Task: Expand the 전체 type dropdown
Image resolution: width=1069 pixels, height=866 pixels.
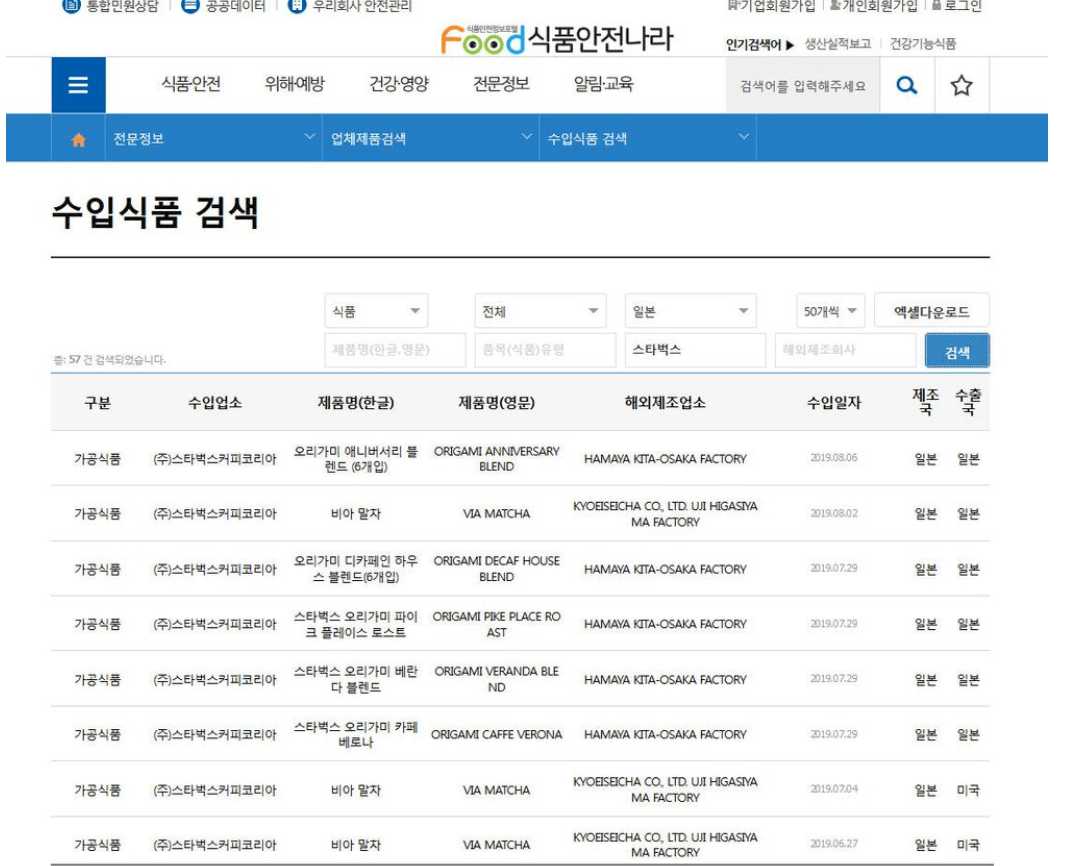Action: [540, 312]
